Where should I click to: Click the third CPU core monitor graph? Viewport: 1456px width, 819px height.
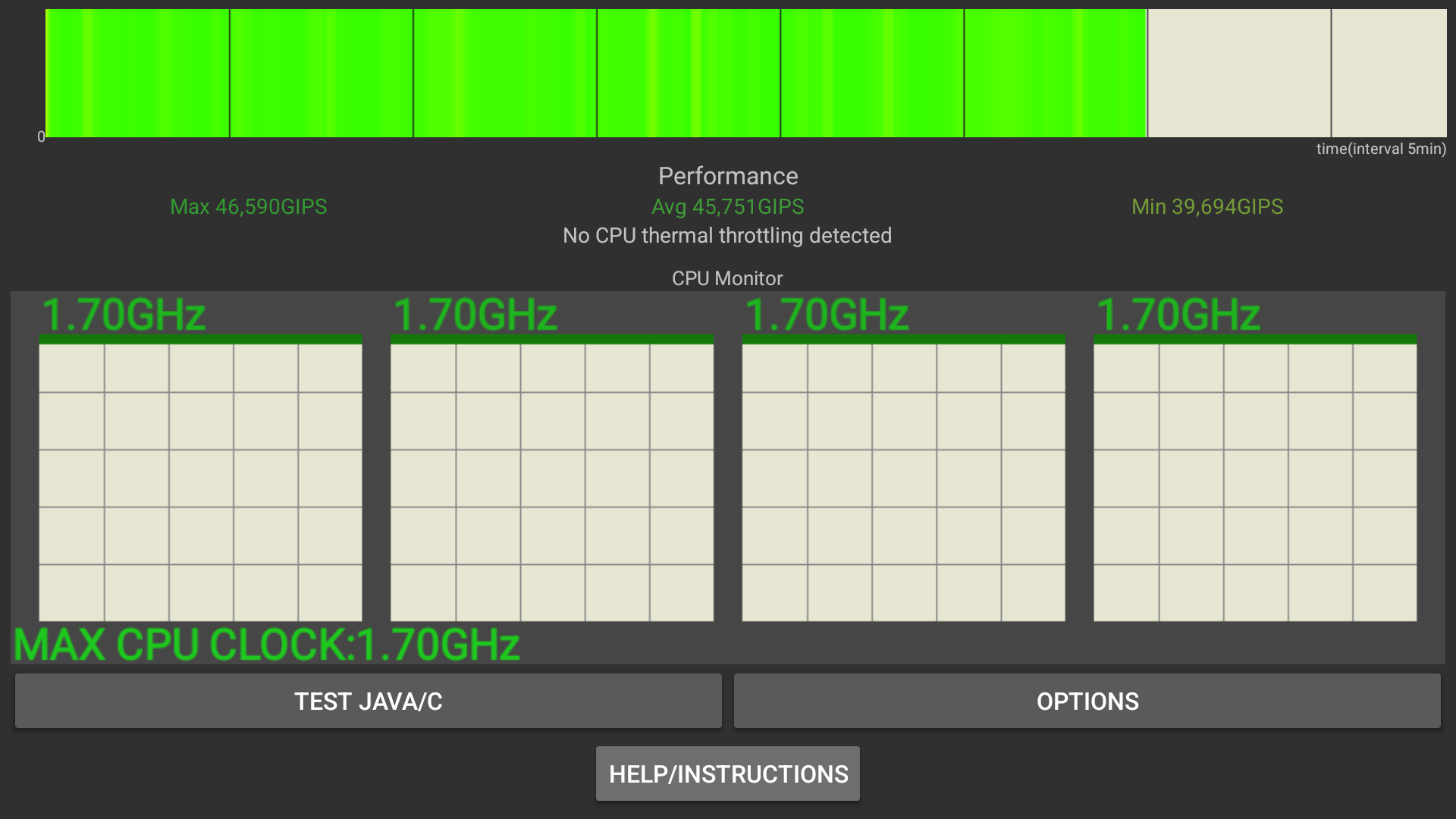click(903, 482)
